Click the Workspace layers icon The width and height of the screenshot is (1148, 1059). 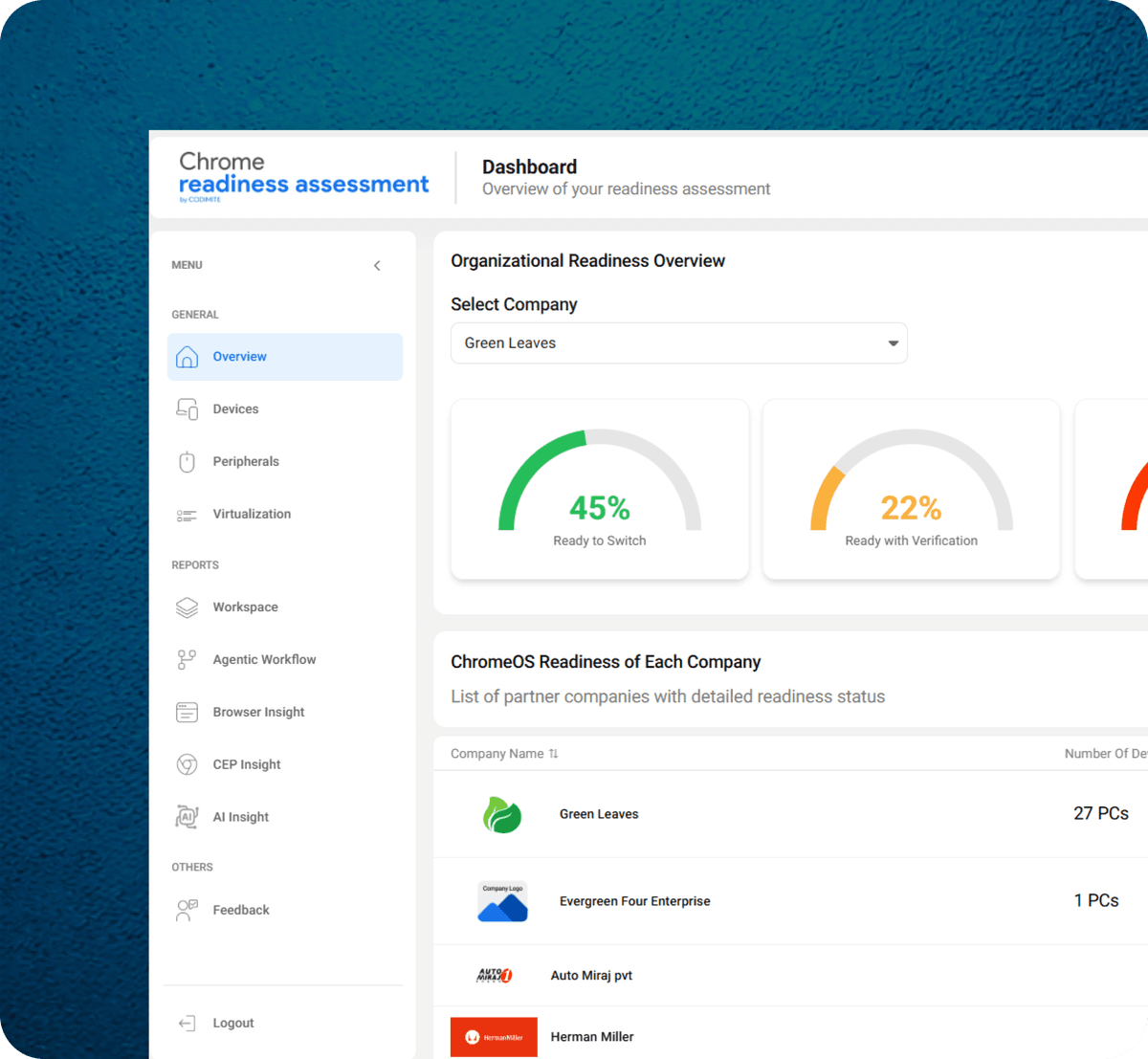click(188, 607)
